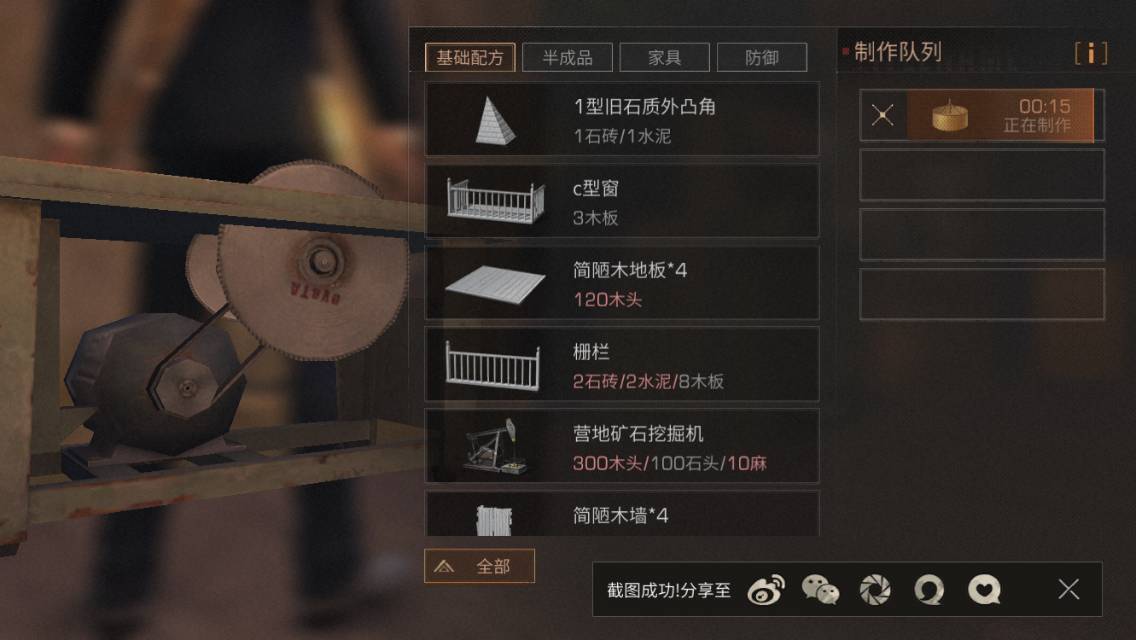Open the crafting queue info icon
Viewport: 1136px width, 640px height.
(x=1090, y=52)
